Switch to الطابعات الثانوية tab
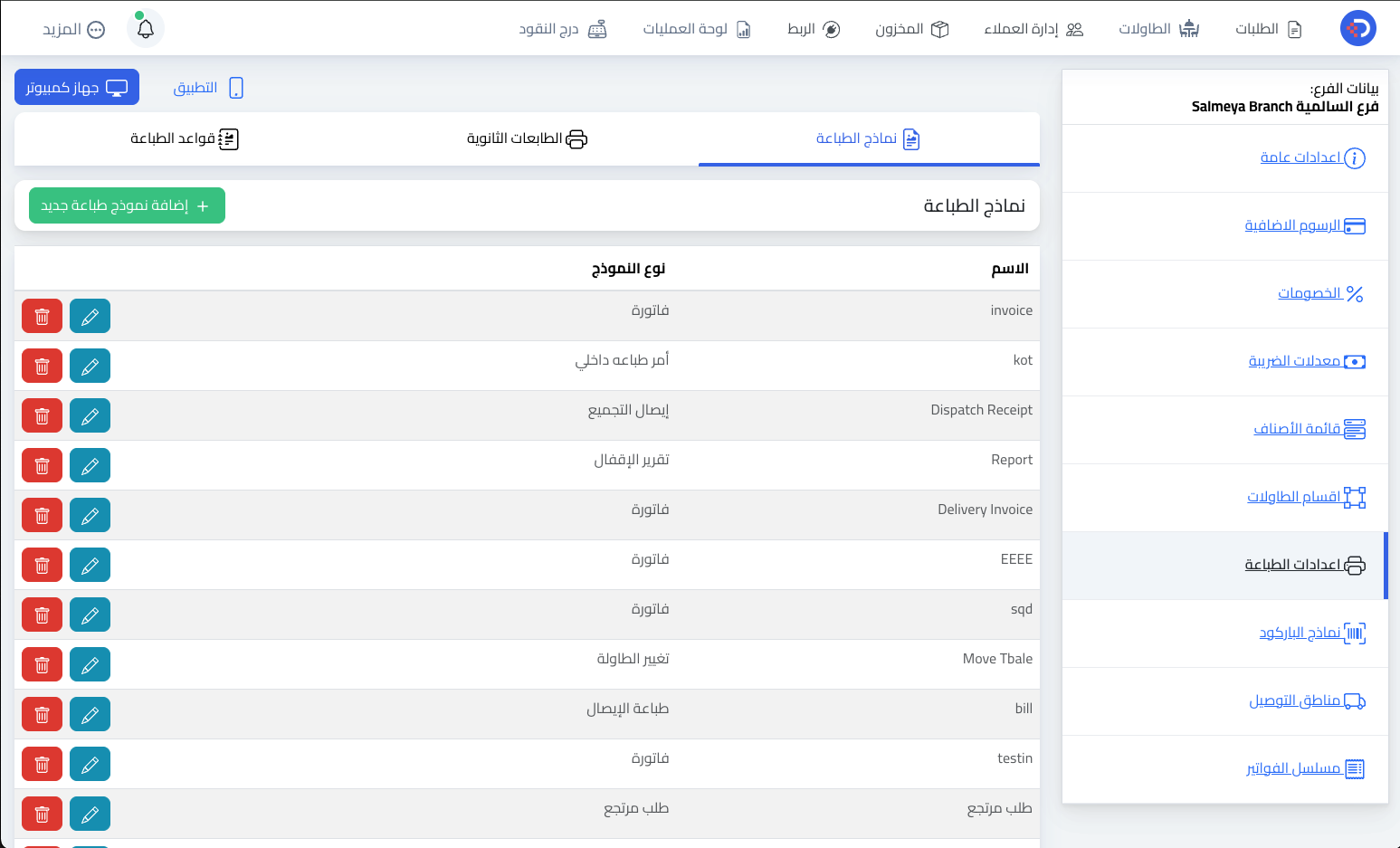1400x848 pixels. [528, 138]
